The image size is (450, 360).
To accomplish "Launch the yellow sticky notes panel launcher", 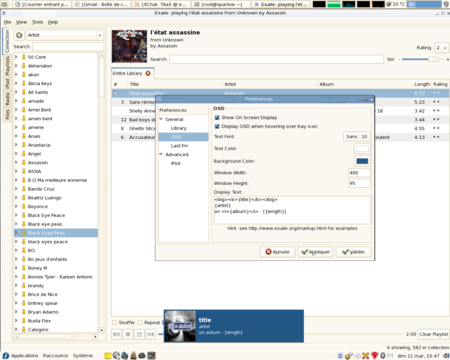I will (108, 356).
